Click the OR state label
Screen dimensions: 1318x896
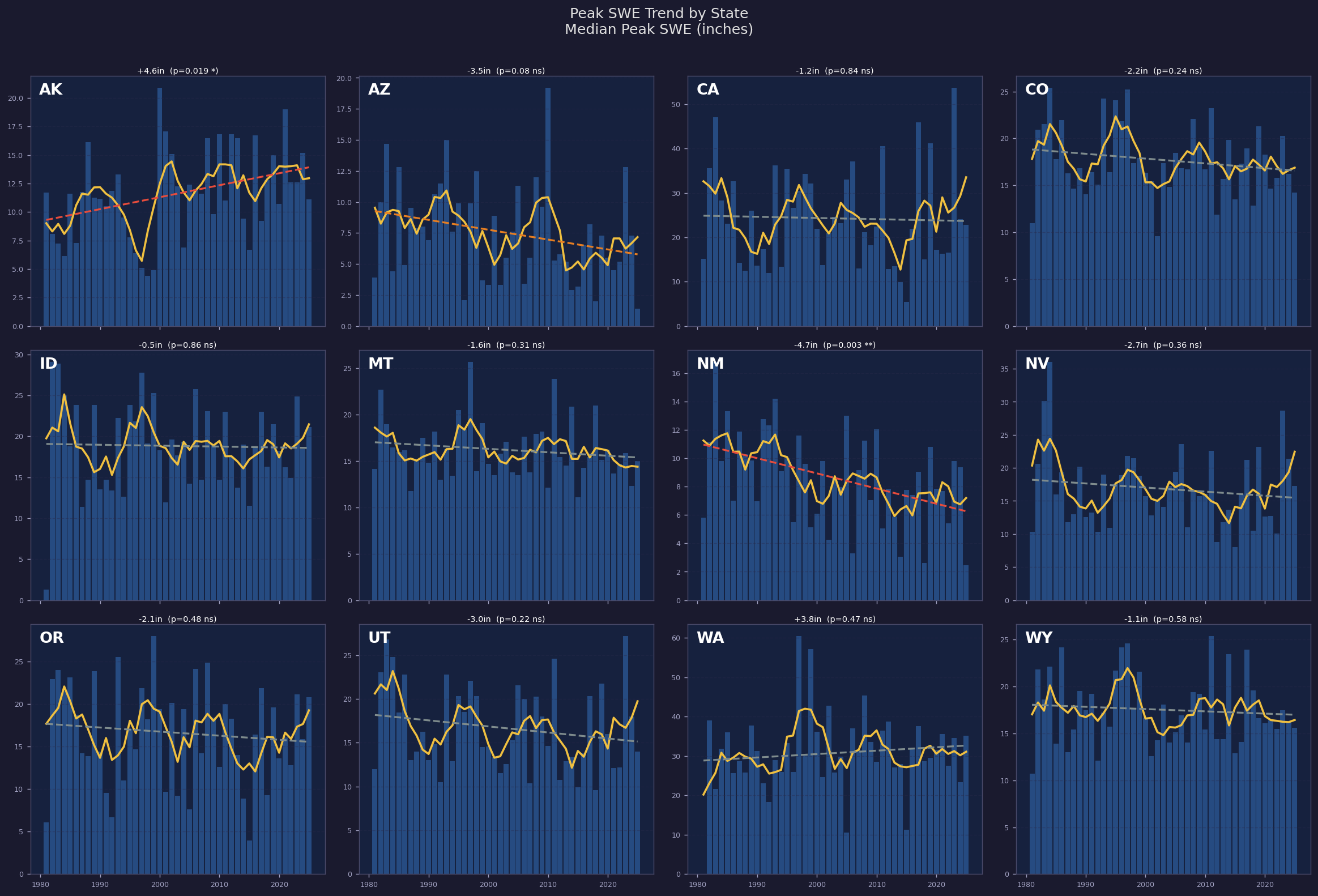52,638
